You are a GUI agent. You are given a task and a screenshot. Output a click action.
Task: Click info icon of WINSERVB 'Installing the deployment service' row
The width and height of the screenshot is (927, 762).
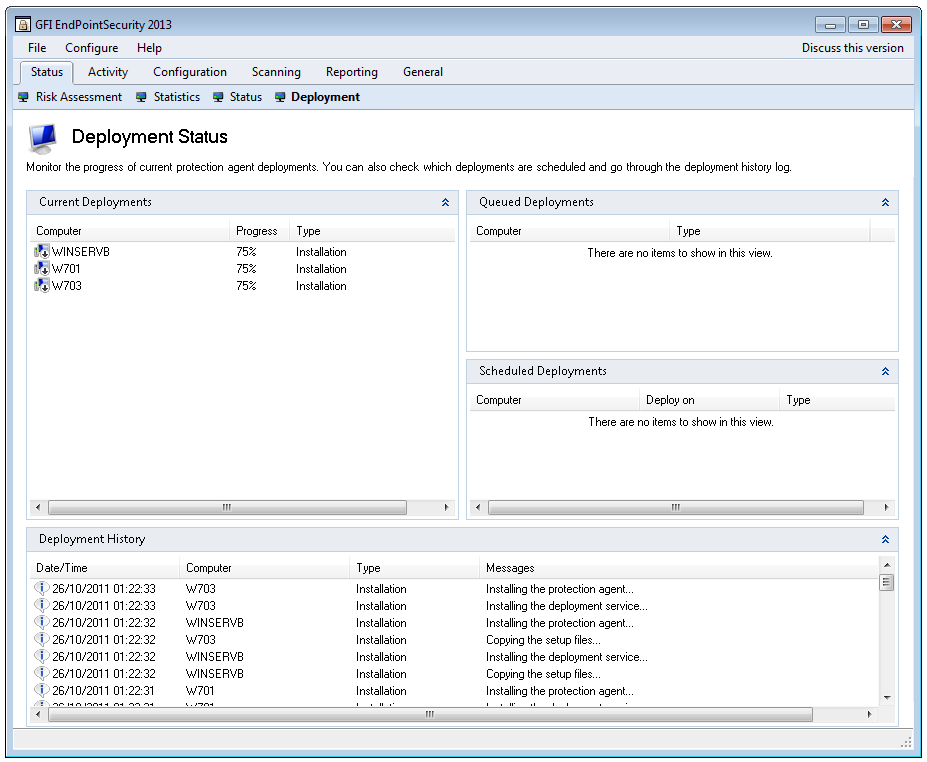(41, 657)
